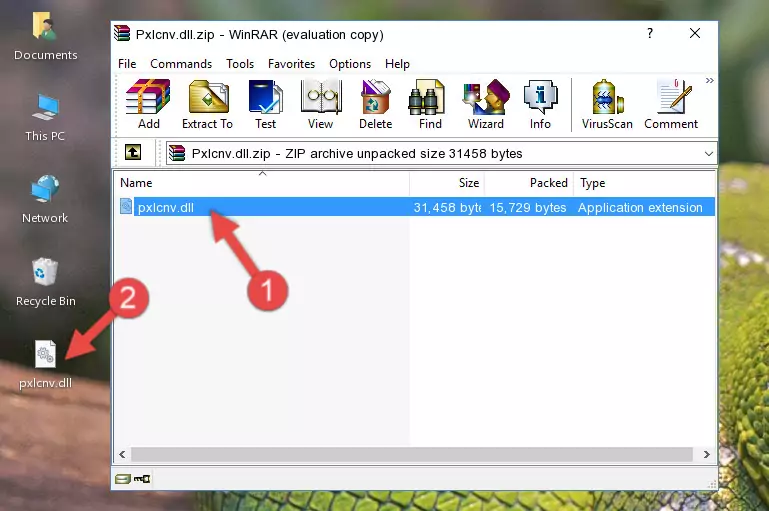This screenshot has width=769, height=511.
Task: Open the Comment tool
Action: coord(671,104)
